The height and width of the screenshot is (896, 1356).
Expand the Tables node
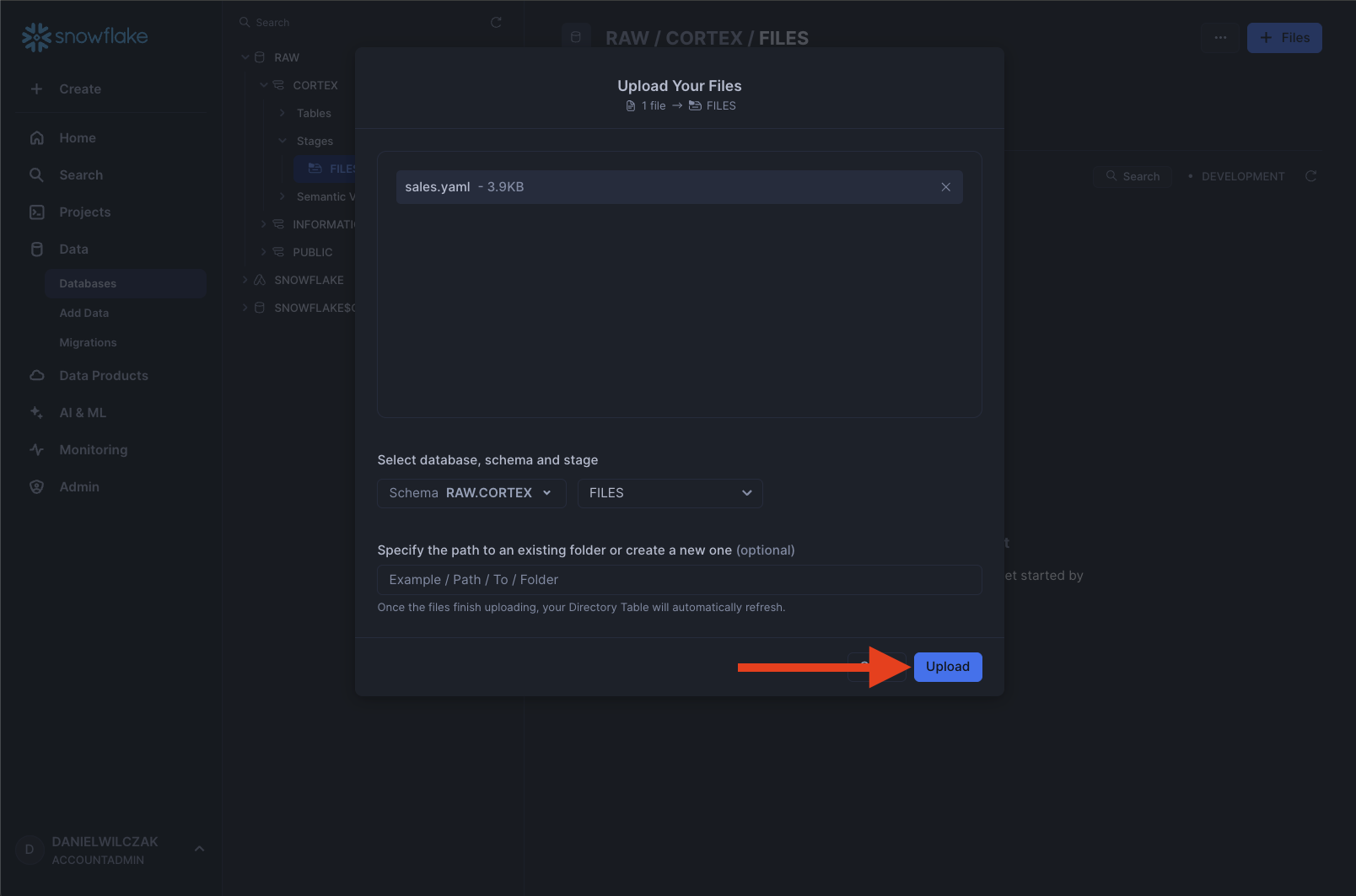282,113
